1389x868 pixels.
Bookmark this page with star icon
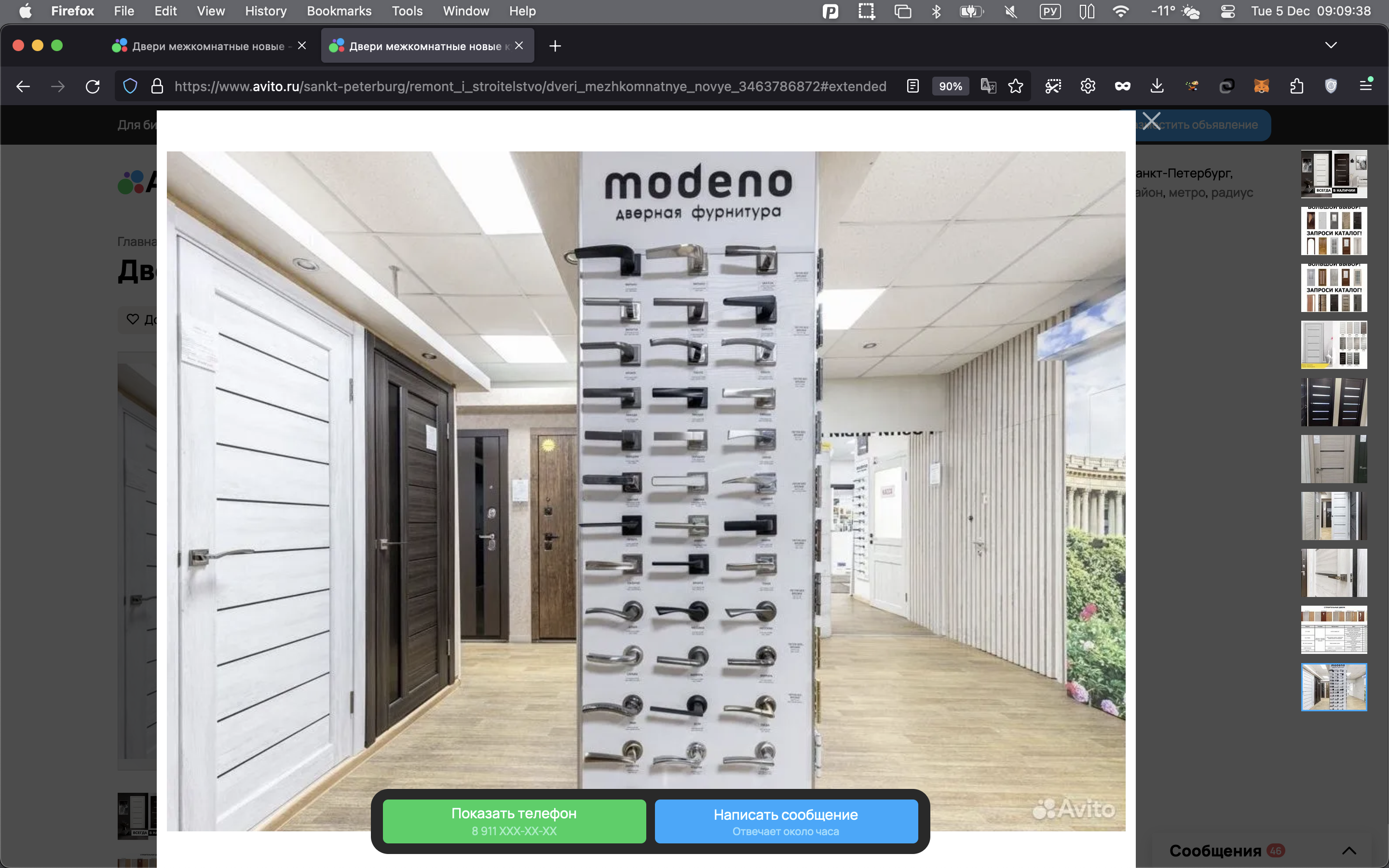click(1015, 86)
